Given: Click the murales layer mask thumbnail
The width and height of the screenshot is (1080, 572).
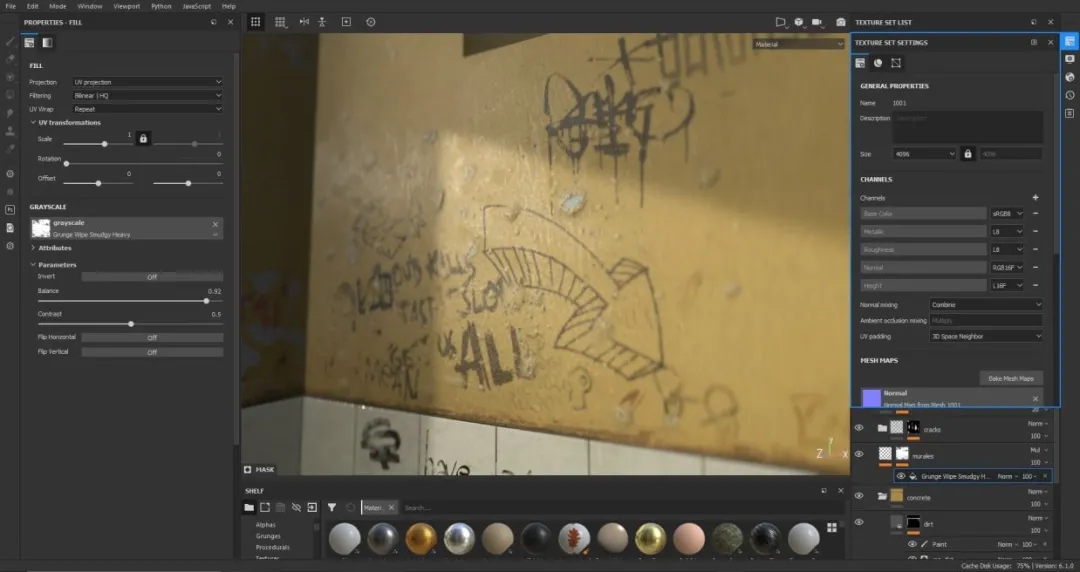Looking at the screenshot, I should [902, 453].
